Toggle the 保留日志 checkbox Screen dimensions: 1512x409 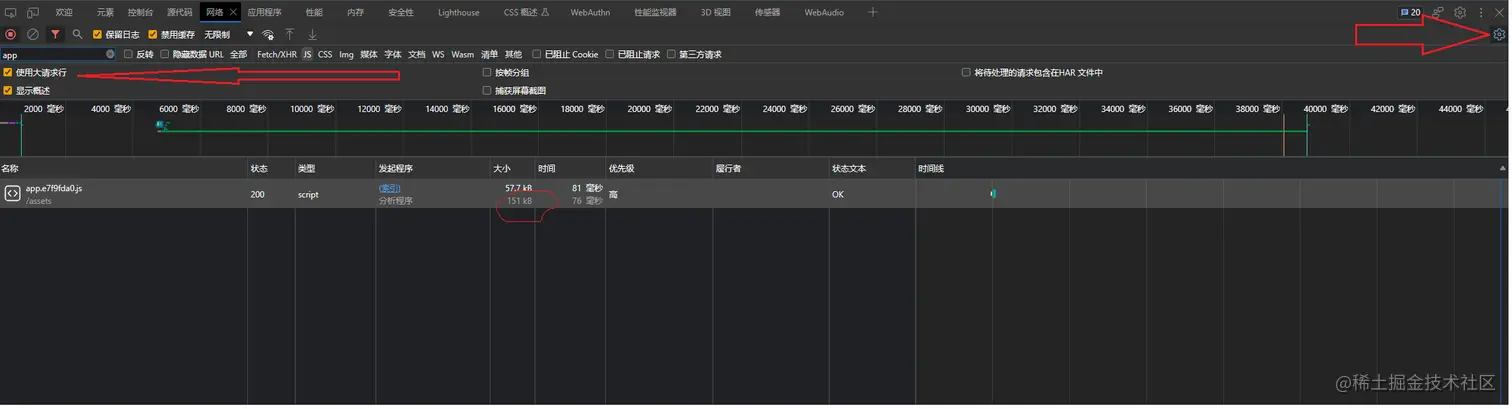tap(97, 34)
